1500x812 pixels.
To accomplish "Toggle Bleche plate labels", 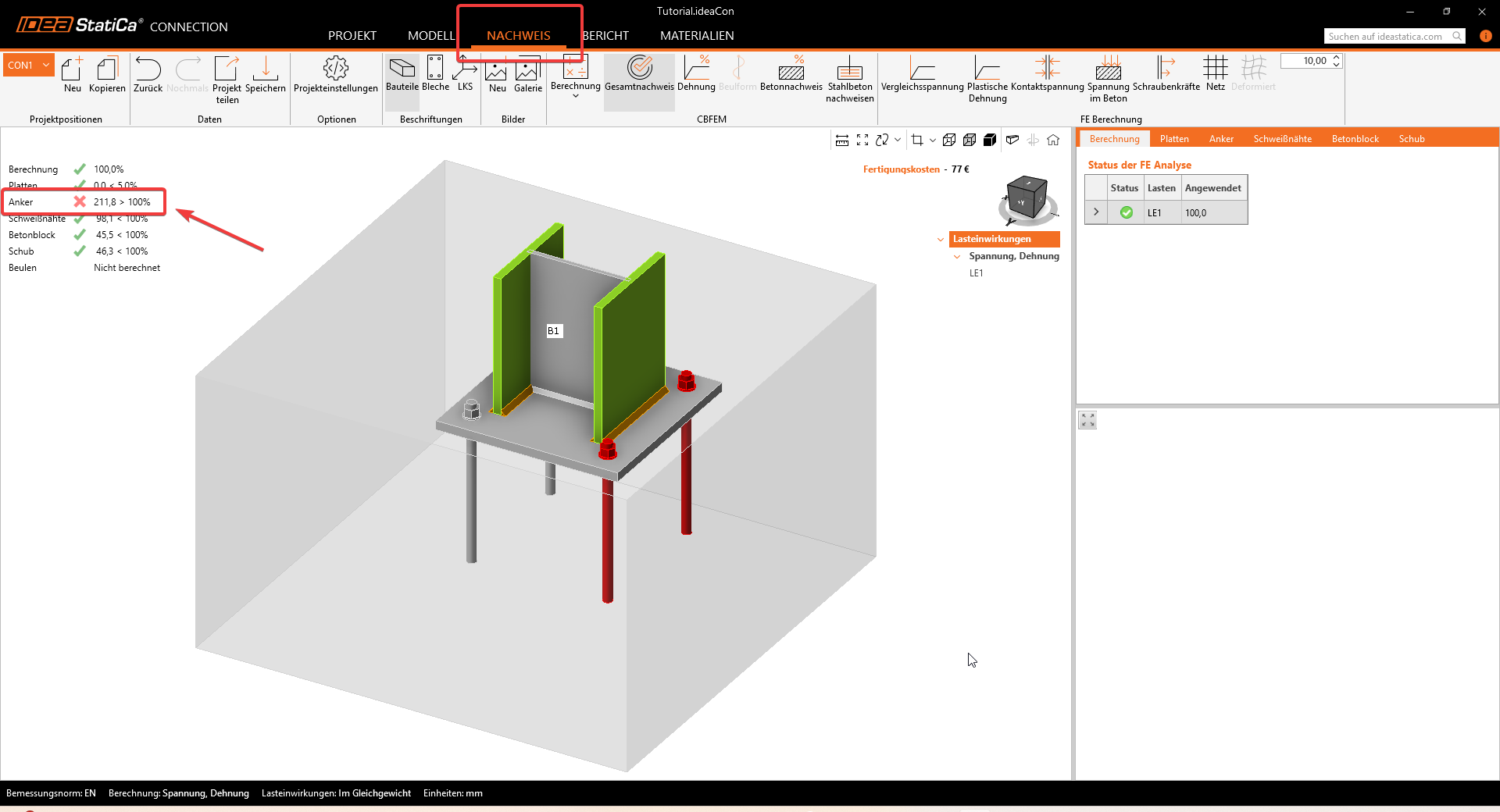I will click(x=435, y=72).
